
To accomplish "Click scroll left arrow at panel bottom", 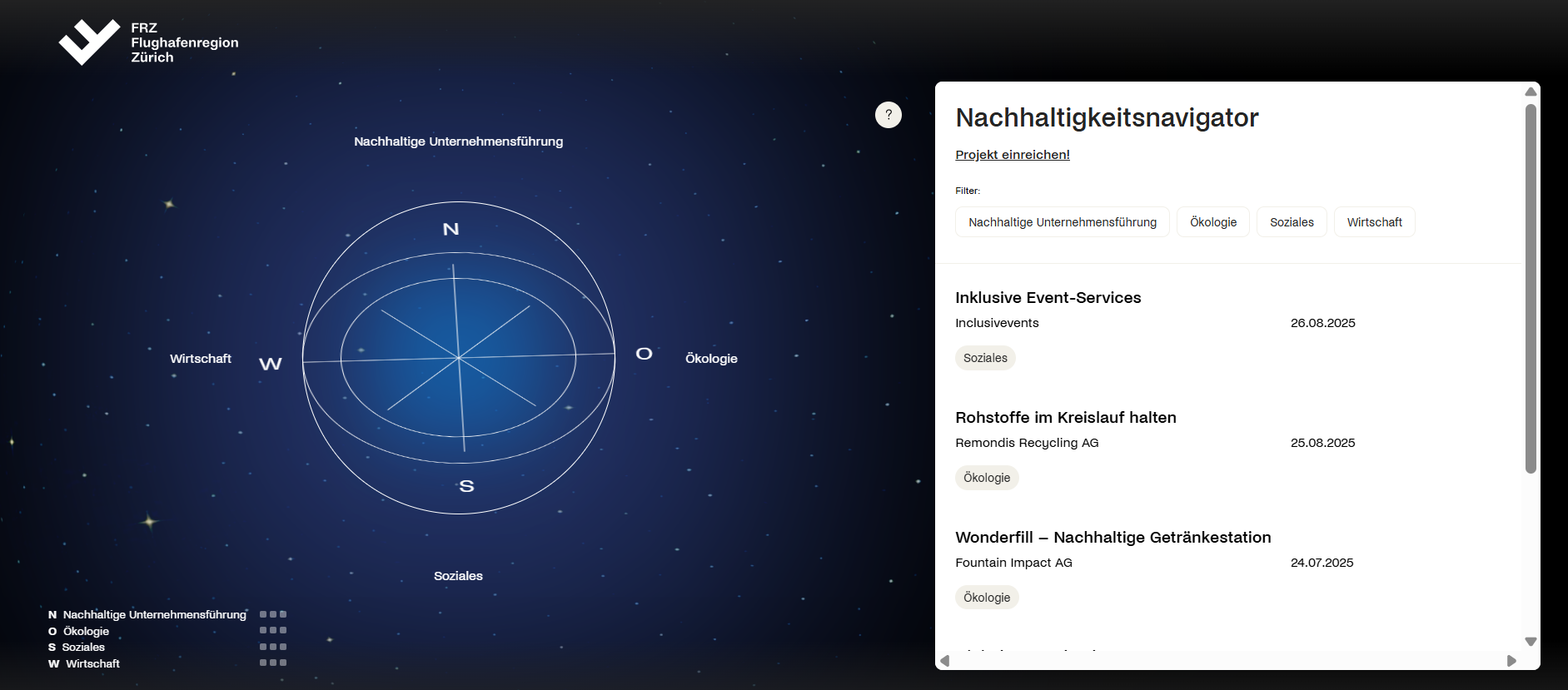I will point(945,661).
